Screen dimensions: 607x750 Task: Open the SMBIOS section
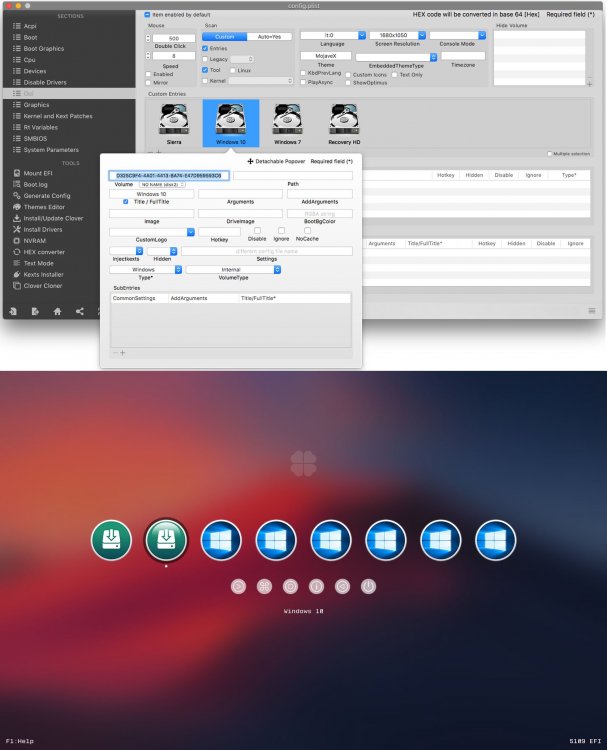[x=35, y=138]
